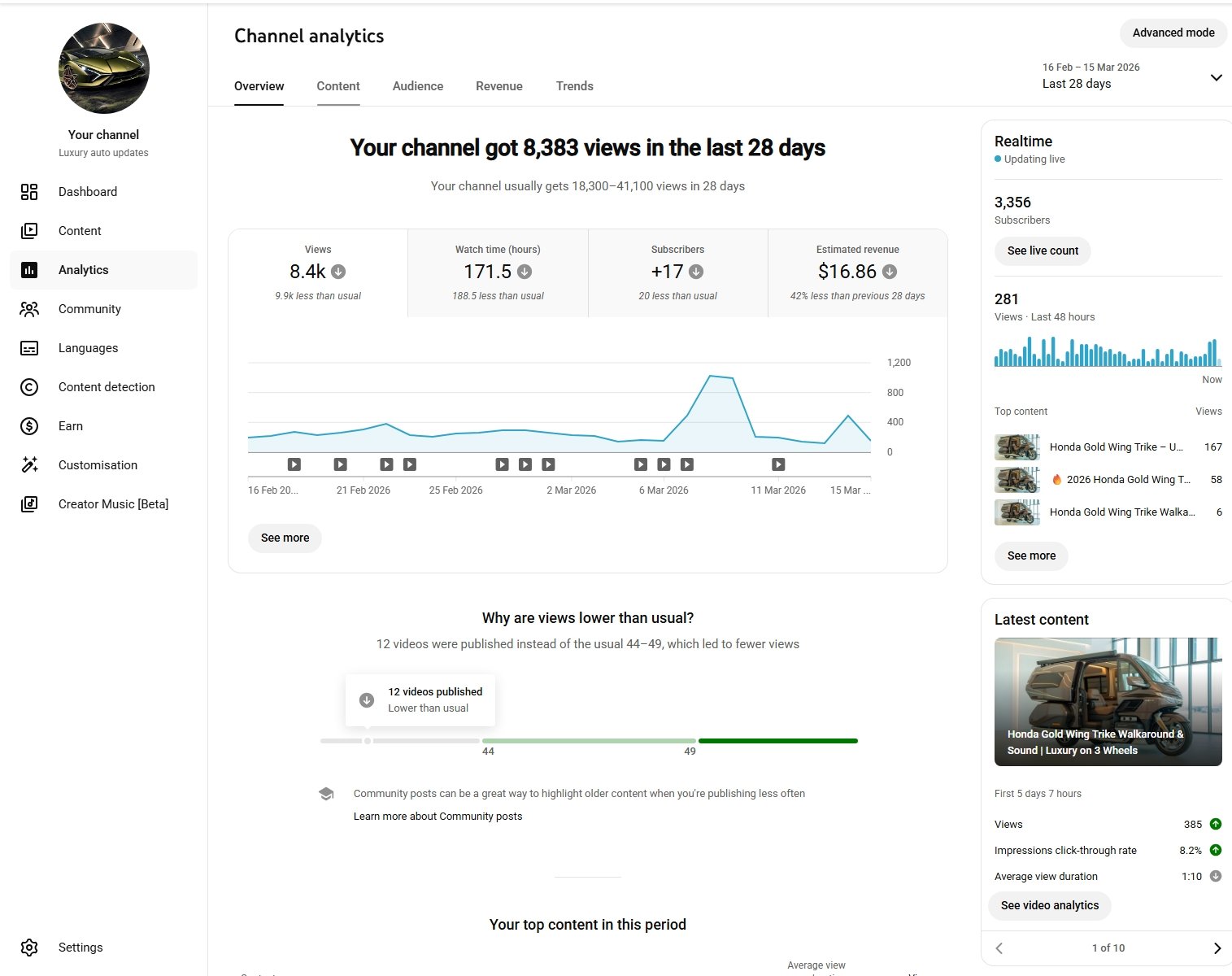
Task: Open Dashboard from the sidebar icon
Action: click(x=29, y=192)
